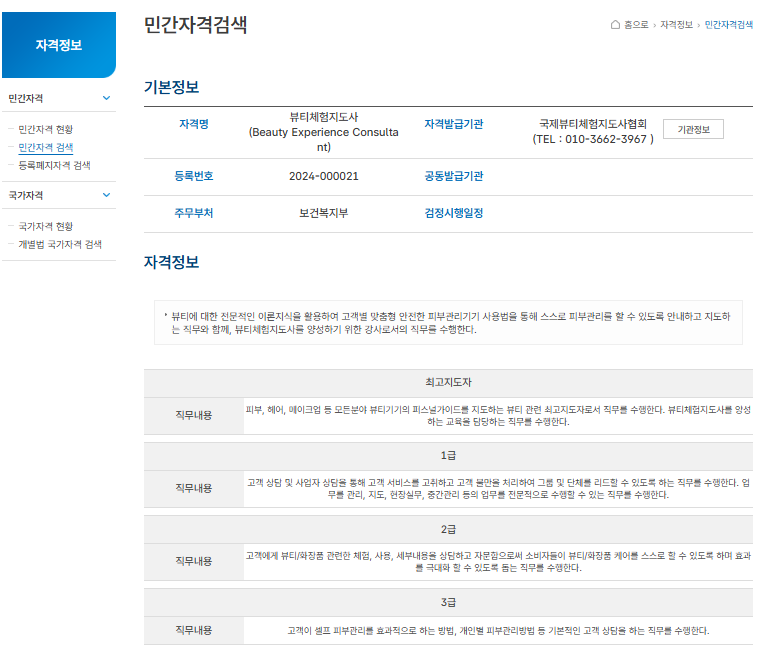Click the 자격발급기관 label
The image size is (774, 655).
[x=454, y=124]
